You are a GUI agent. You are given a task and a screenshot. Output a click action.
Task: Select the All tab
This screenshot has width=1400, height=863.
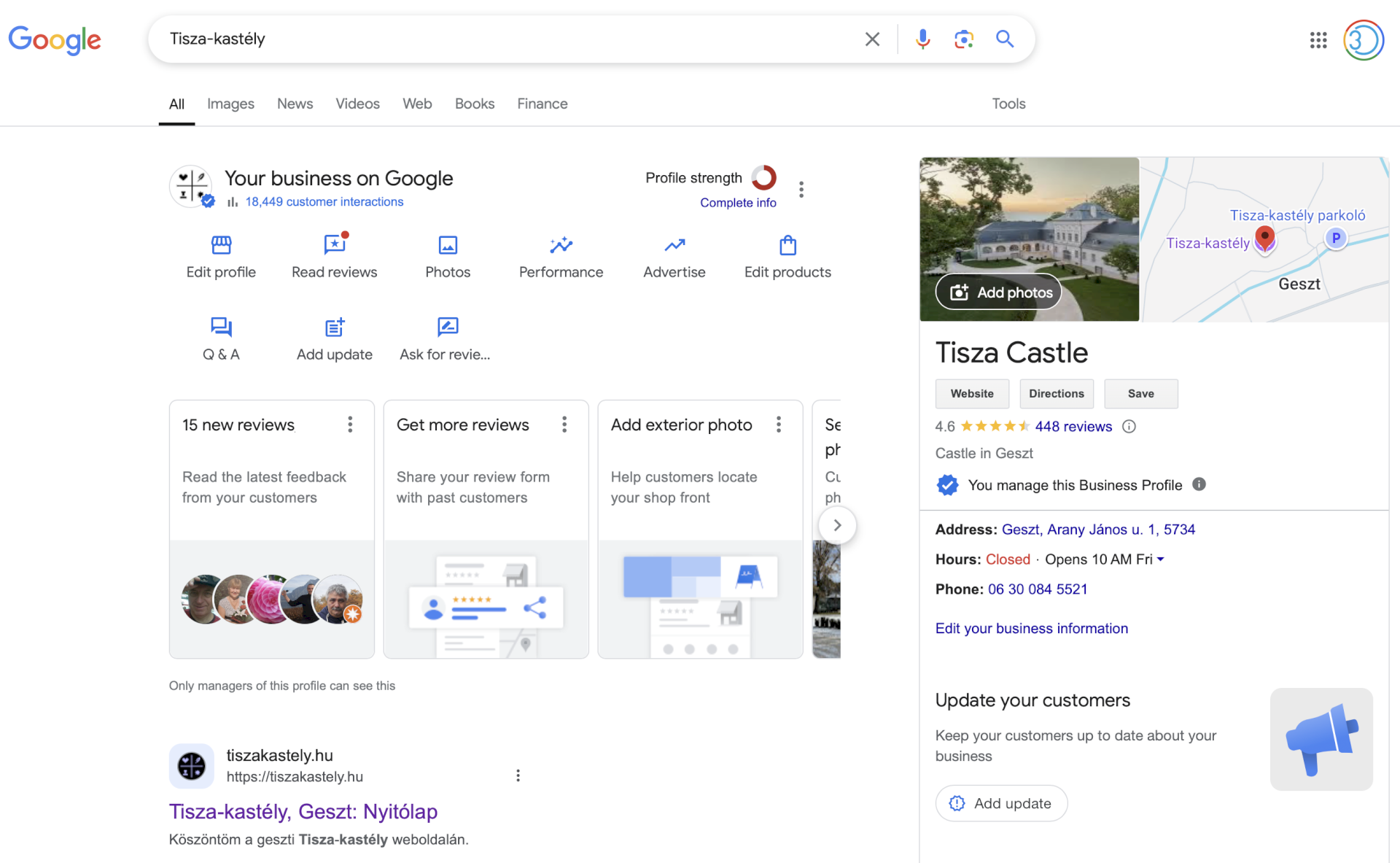pos(176,104)
